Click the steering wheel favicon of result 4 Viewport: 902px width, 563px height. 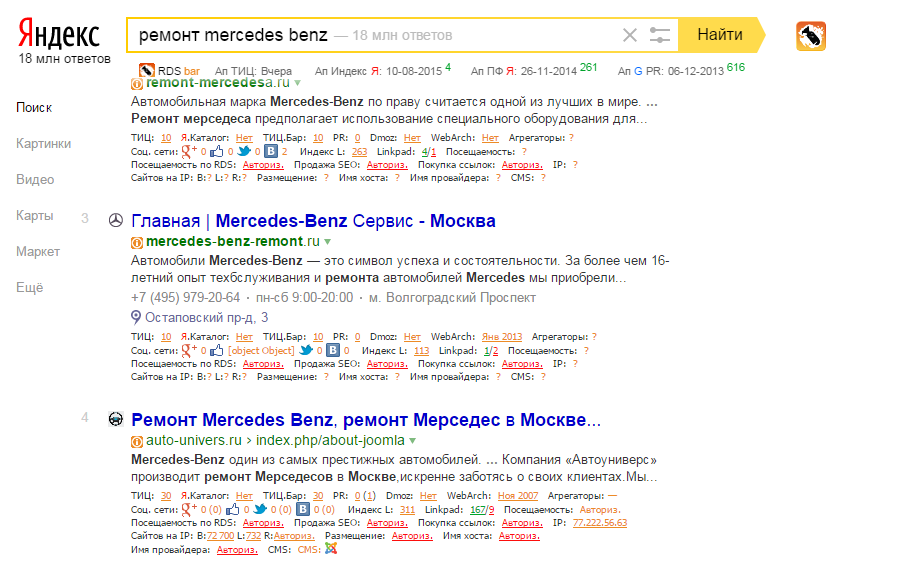tap(116, 419)
